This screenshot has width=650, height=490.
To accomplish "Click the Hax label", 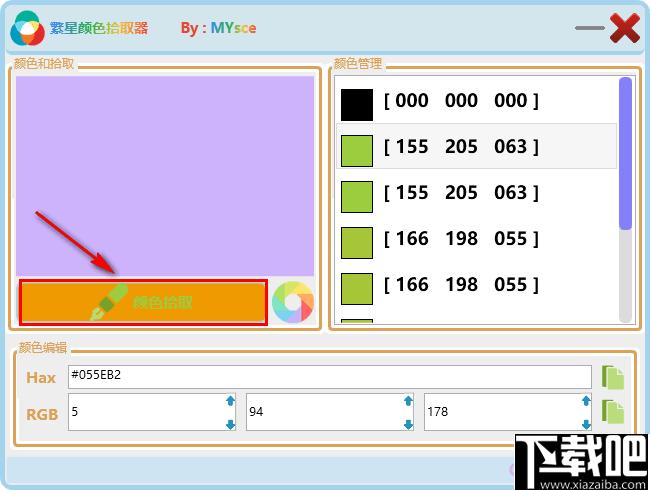I will [x=41, y=378].
